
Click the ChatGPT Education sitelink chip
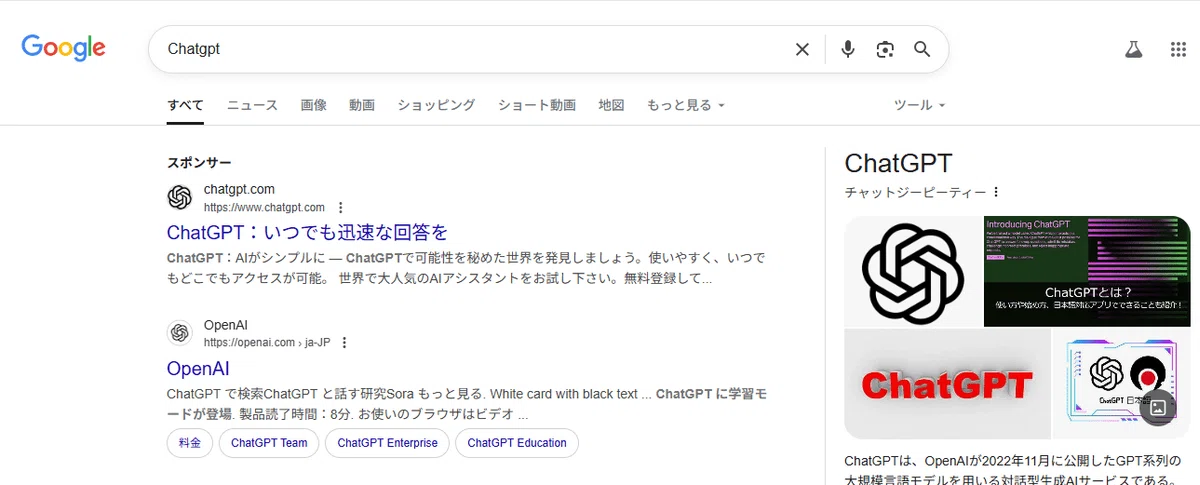pos(517,443)
